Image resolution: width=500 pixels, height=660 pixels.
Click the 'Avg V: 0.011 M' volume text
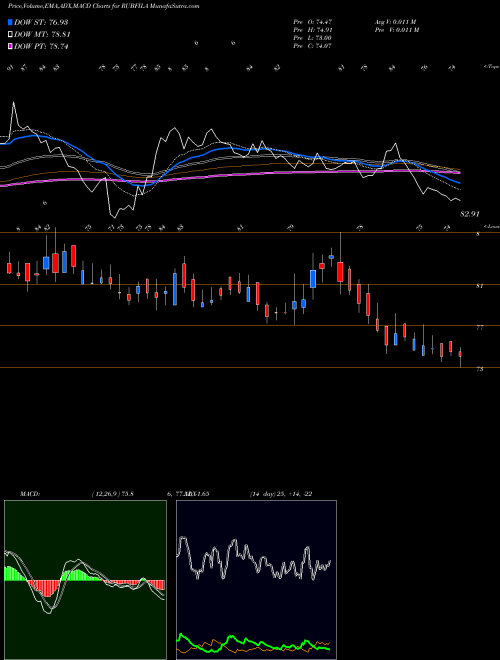396,21
